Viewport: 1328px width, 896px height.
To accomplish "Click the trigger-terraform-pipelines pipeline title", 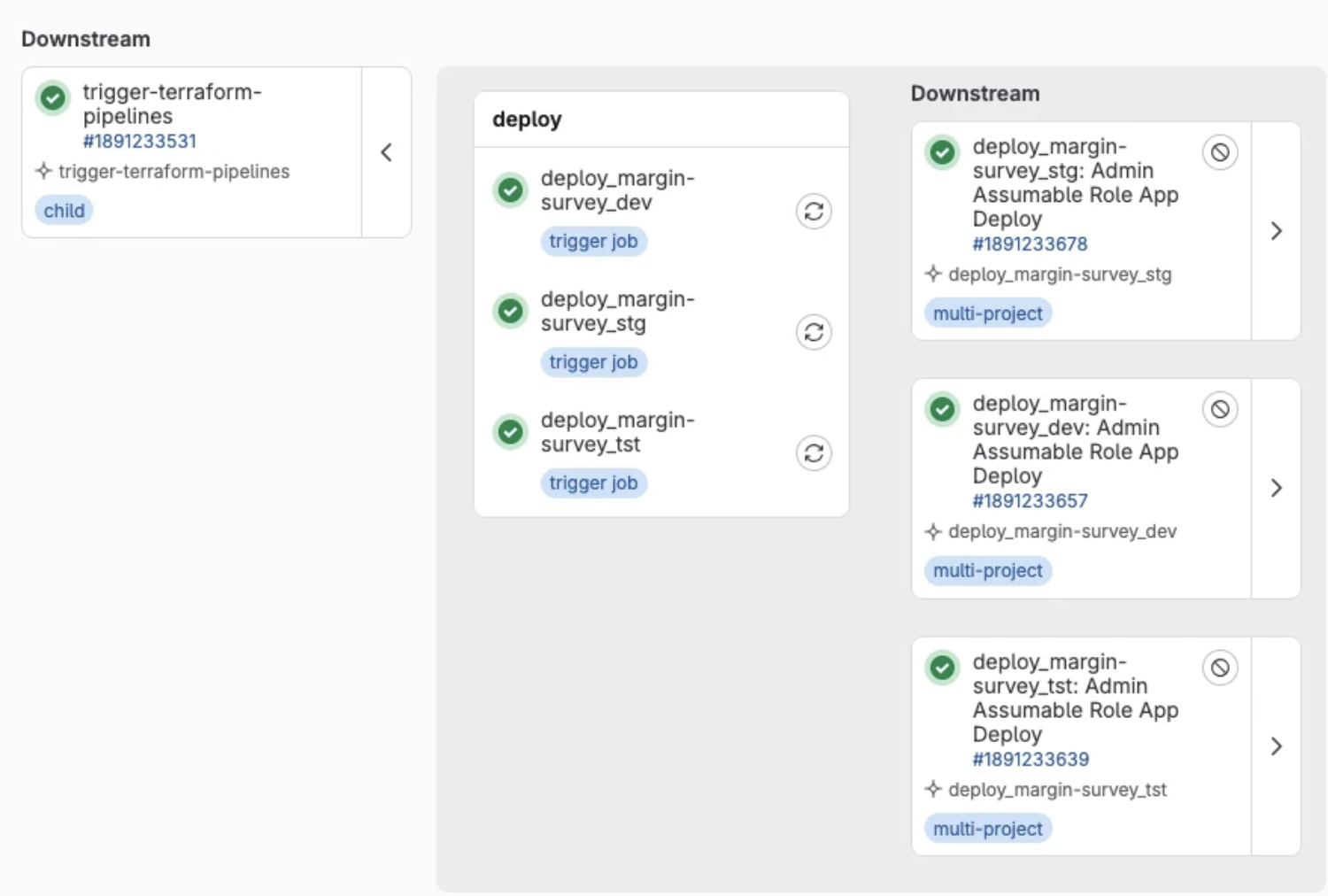I will point(172,104).
